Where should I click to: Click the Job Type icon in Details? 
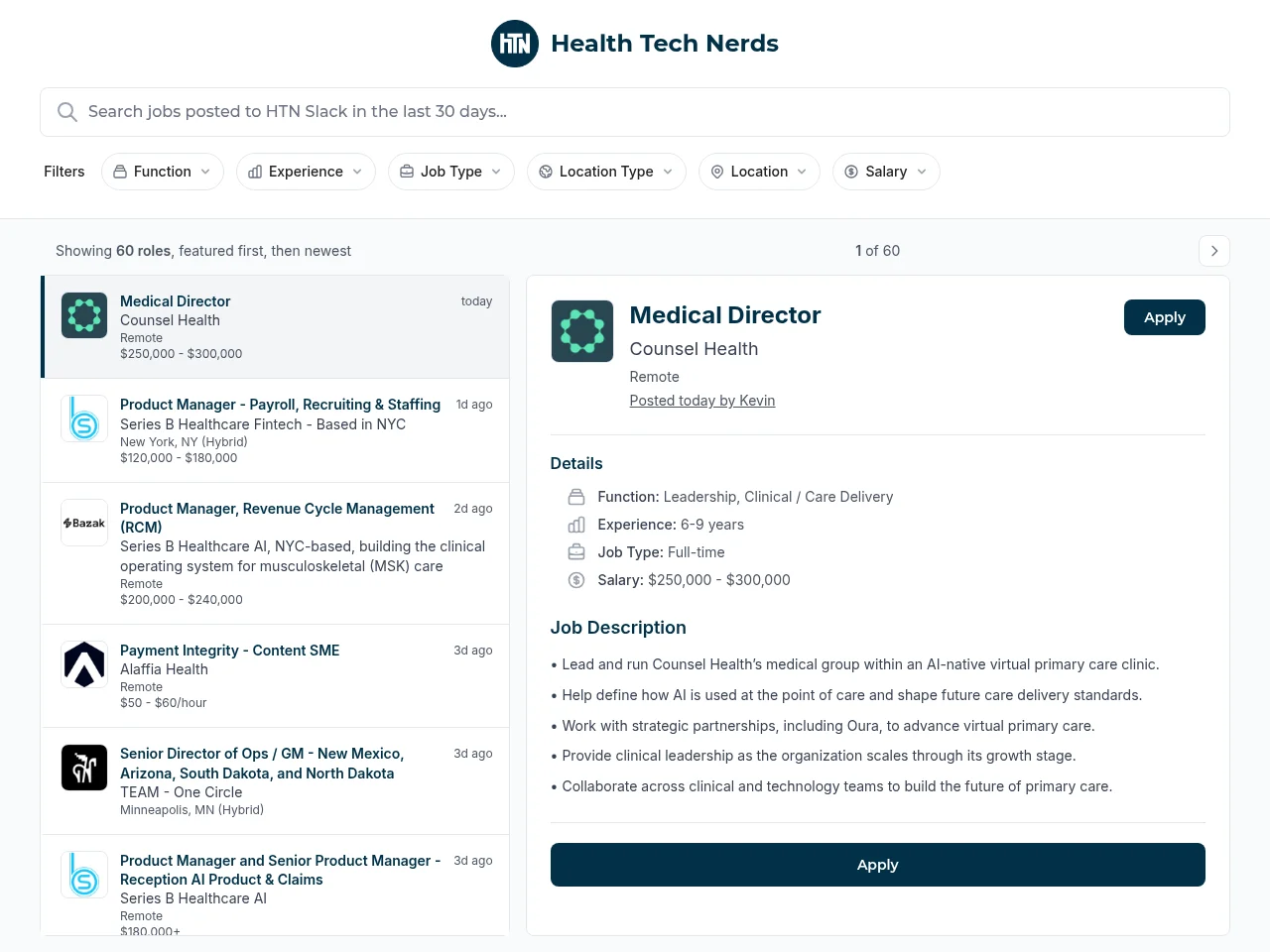(x=576, y=552)
